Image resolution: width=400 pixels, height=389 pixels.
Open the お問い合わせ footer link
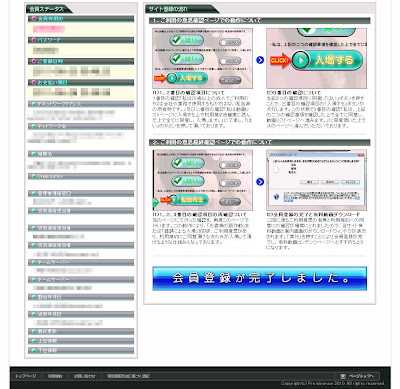tap(85, 376)
